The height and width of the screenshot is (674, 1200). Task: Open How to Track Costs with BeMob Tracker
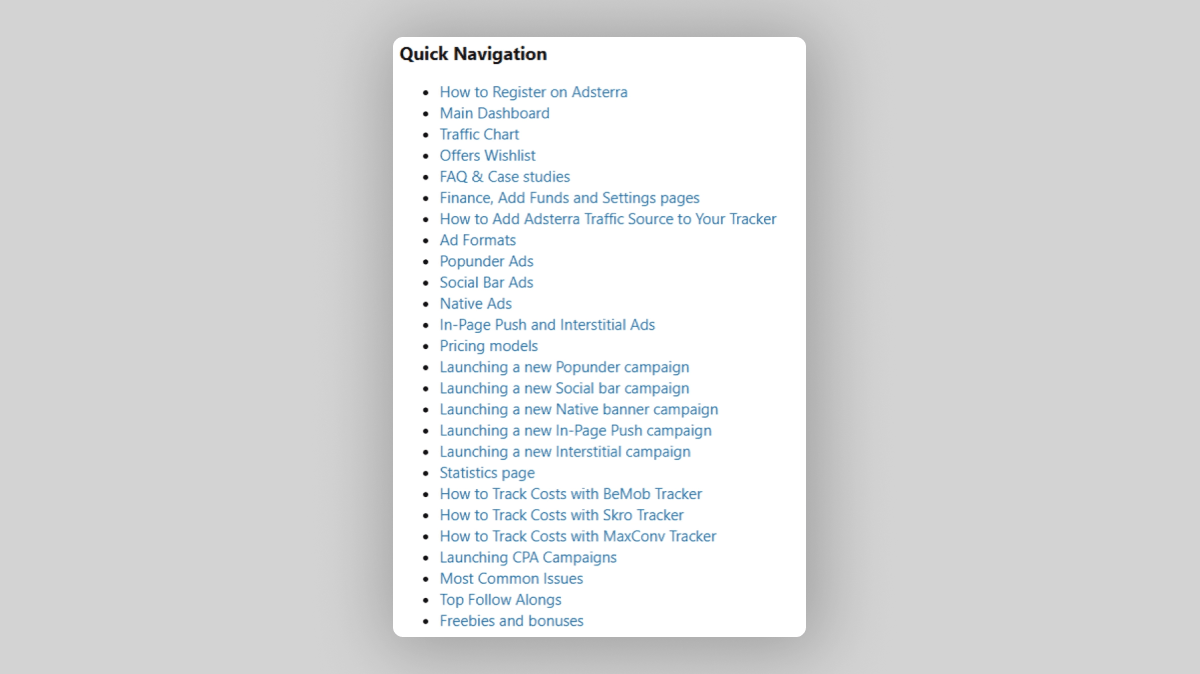pyautogui.click(x=570, y=494)
